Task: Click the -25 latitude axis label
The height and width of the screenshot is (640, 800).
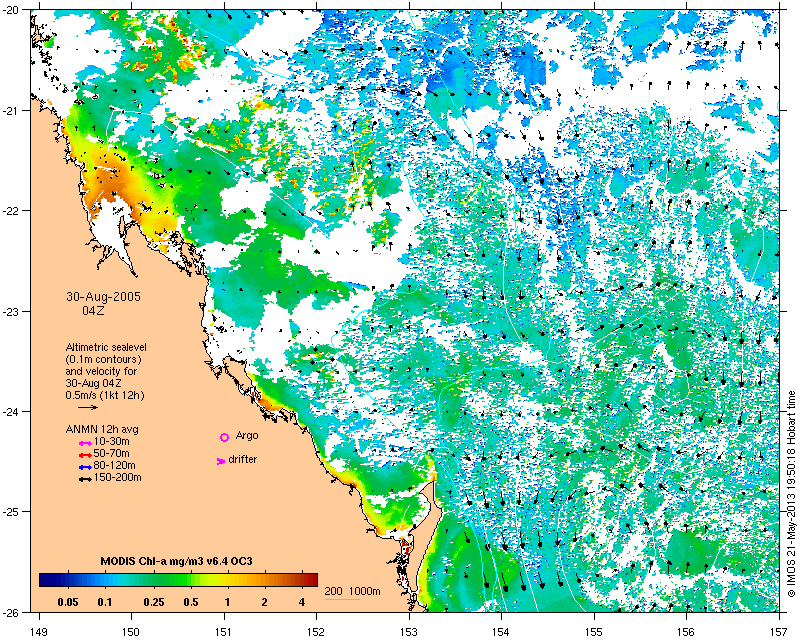Action: 10,512
